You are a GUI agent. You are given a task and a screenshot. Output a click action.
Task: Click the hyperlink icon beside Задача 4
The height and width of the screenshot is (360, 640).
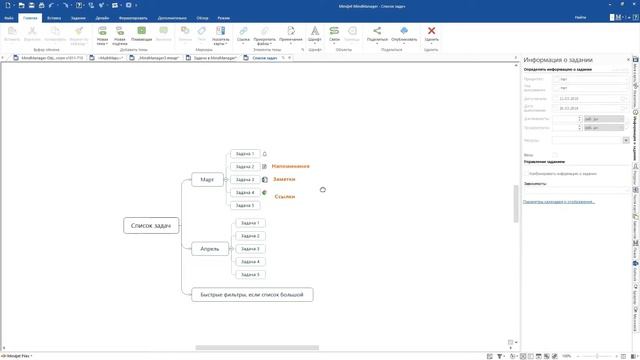[264, 192]
